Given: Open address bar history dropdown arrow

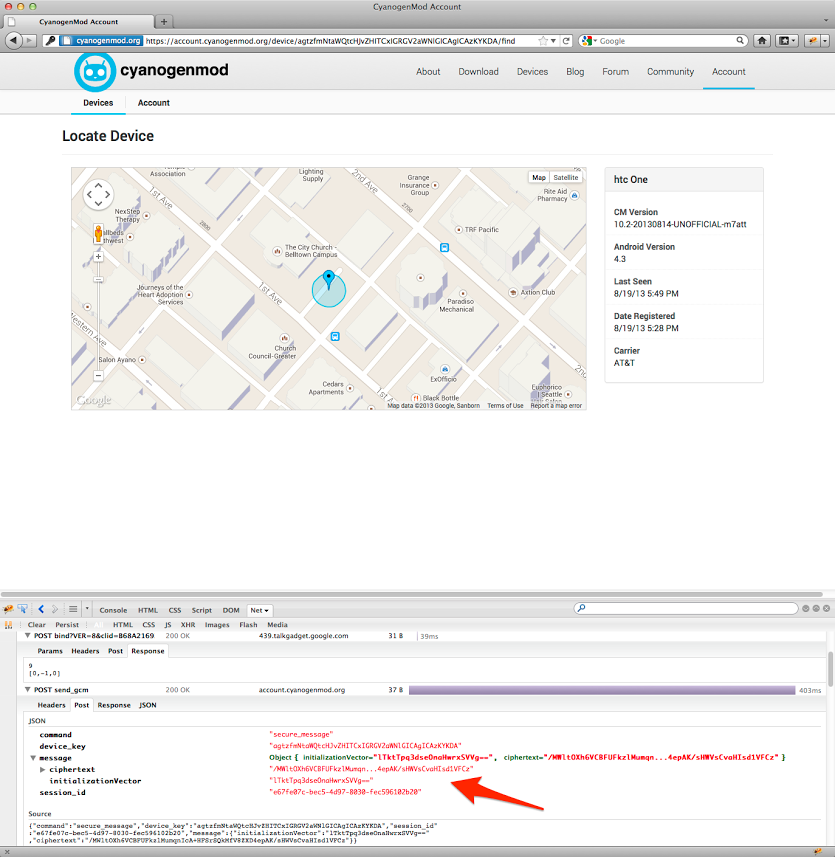Looking at the screenshot, I should pyautogui.click(x=554, y=41).
